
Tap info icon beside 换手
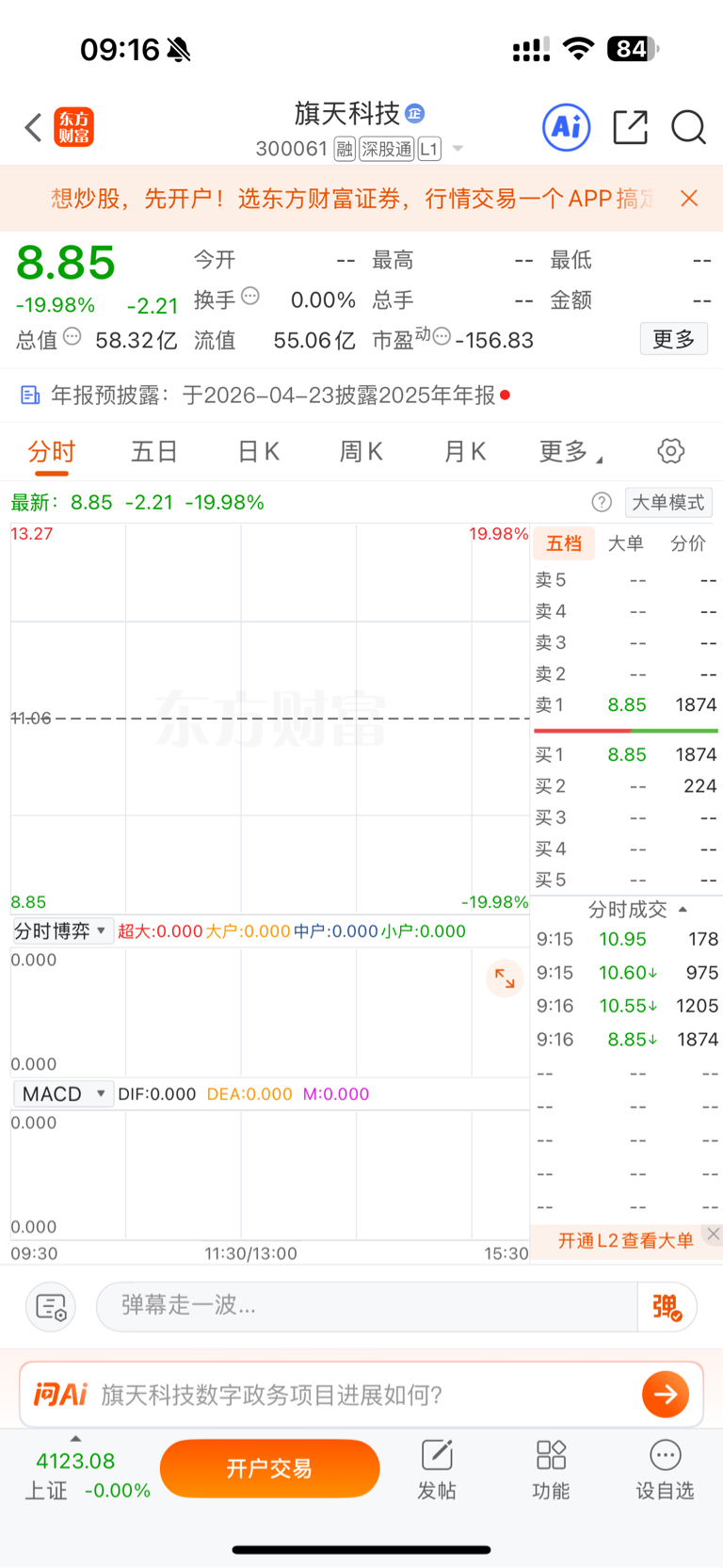tap(250, 296)
